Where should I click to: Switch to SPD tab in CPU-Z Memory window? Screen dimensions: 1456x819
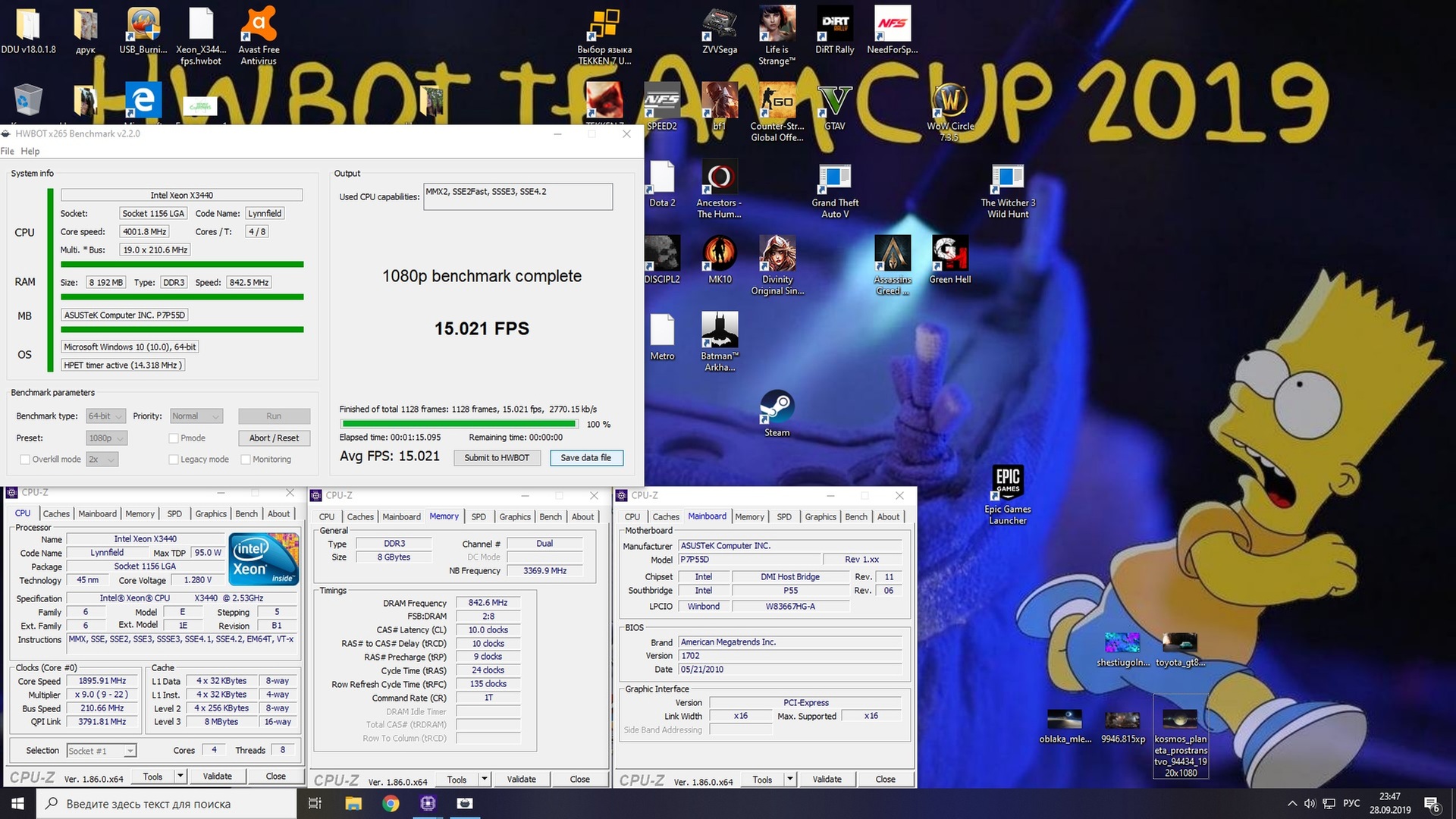(479, 517)
